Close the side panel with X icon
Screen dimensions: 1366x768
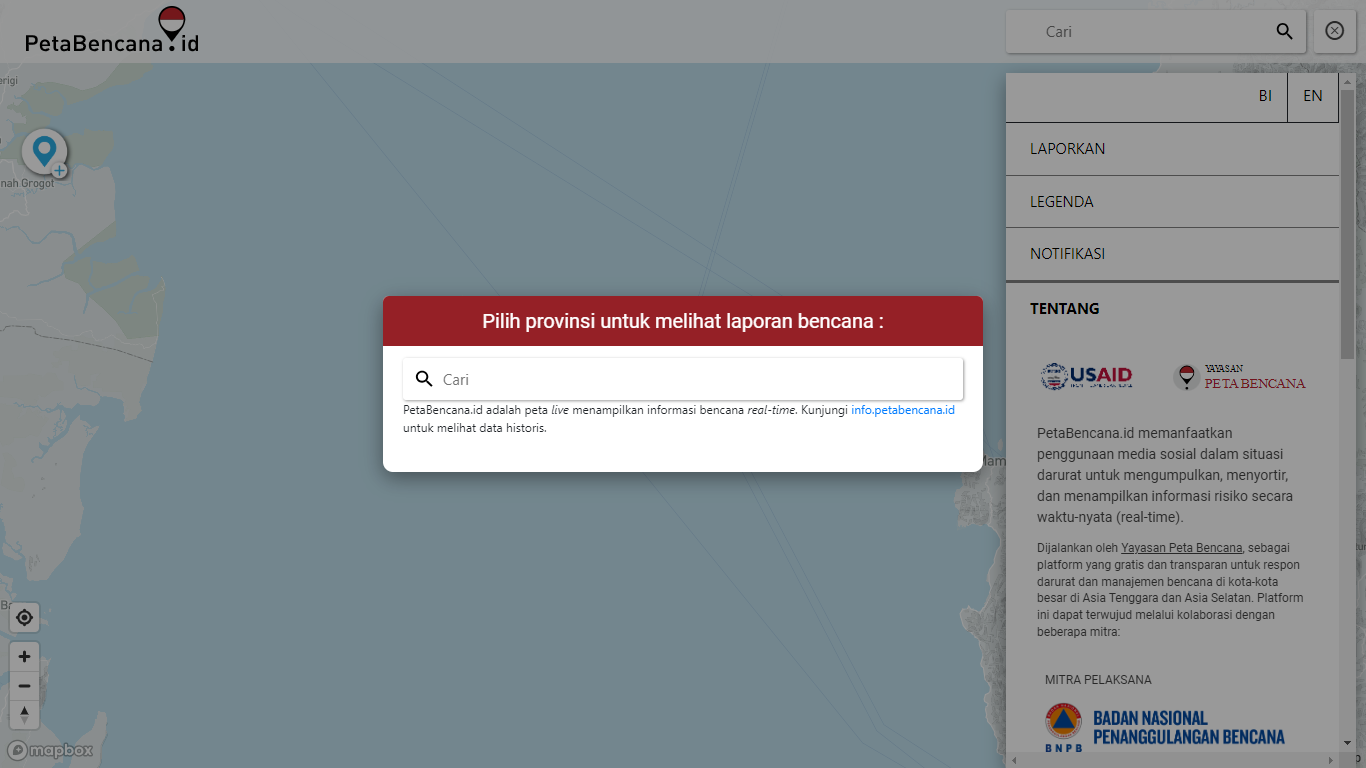click(1334, 31)
